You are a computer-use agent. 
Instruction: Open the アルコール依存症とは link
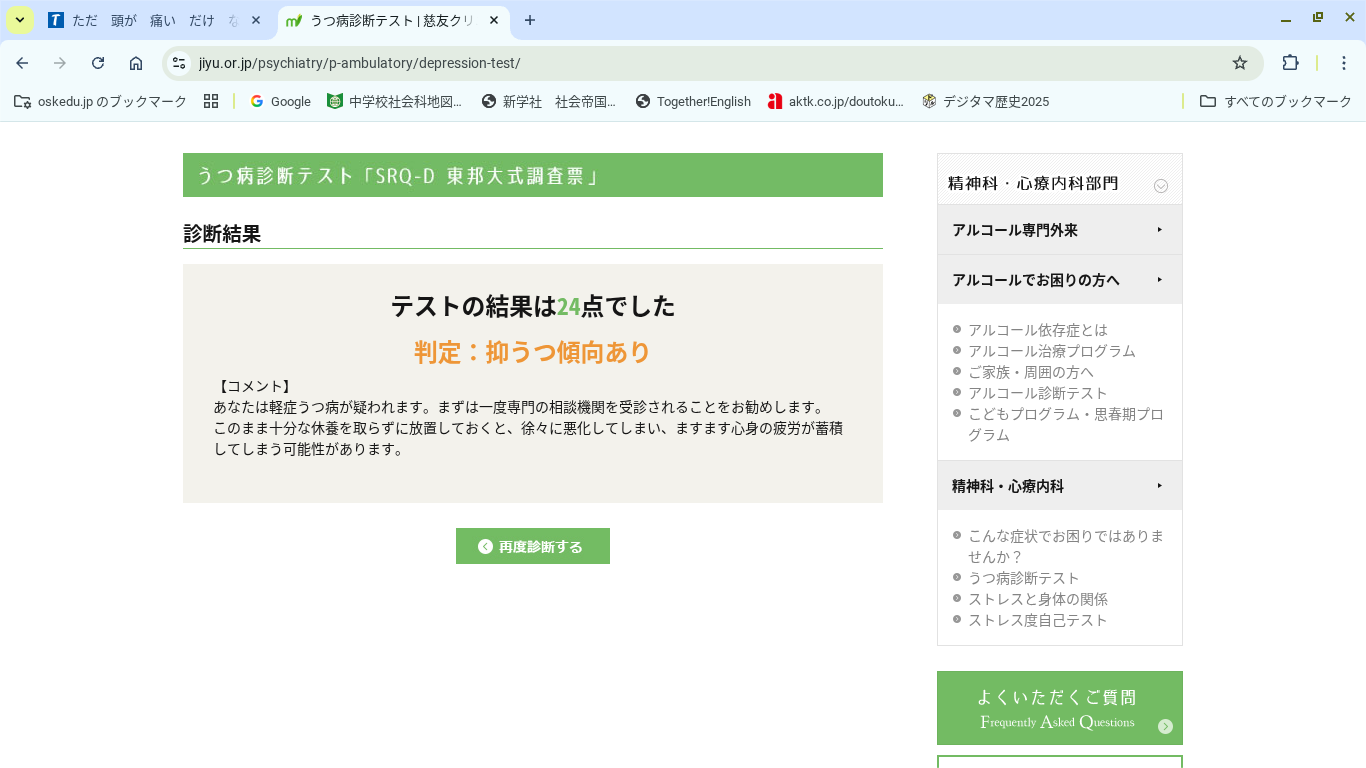pyautogui.click(x=1037, y=330)
